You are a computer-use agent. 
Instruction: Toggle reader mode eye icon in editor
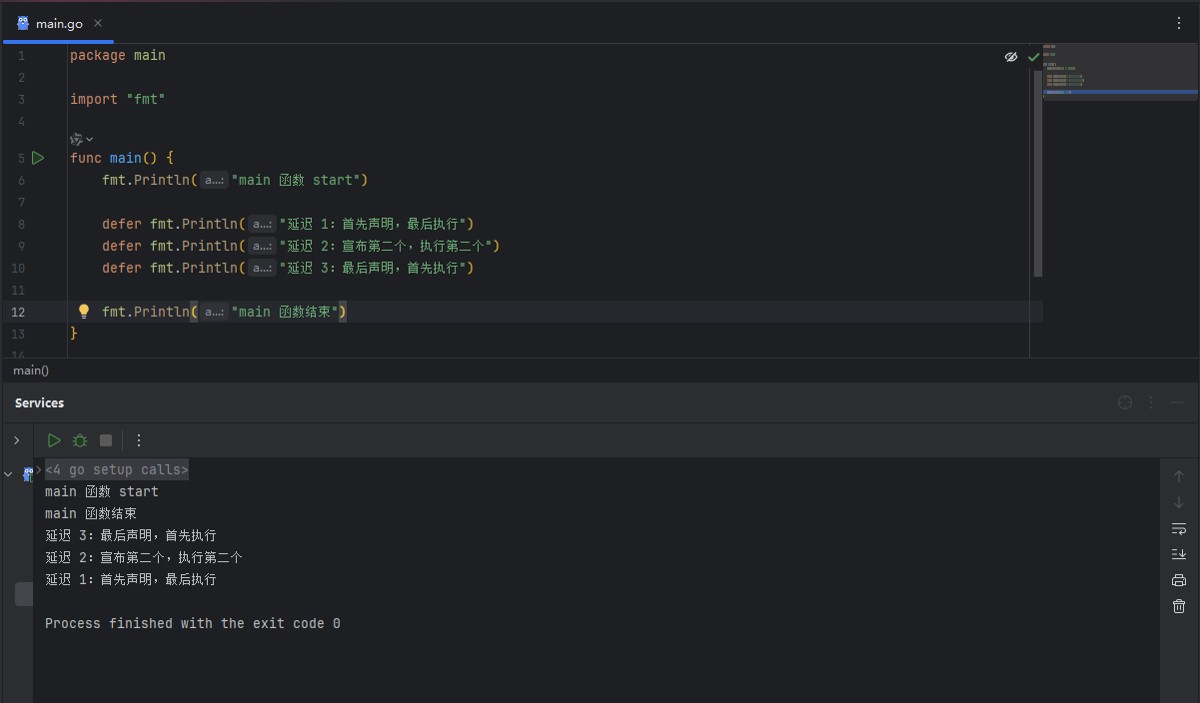[1011, 57]
